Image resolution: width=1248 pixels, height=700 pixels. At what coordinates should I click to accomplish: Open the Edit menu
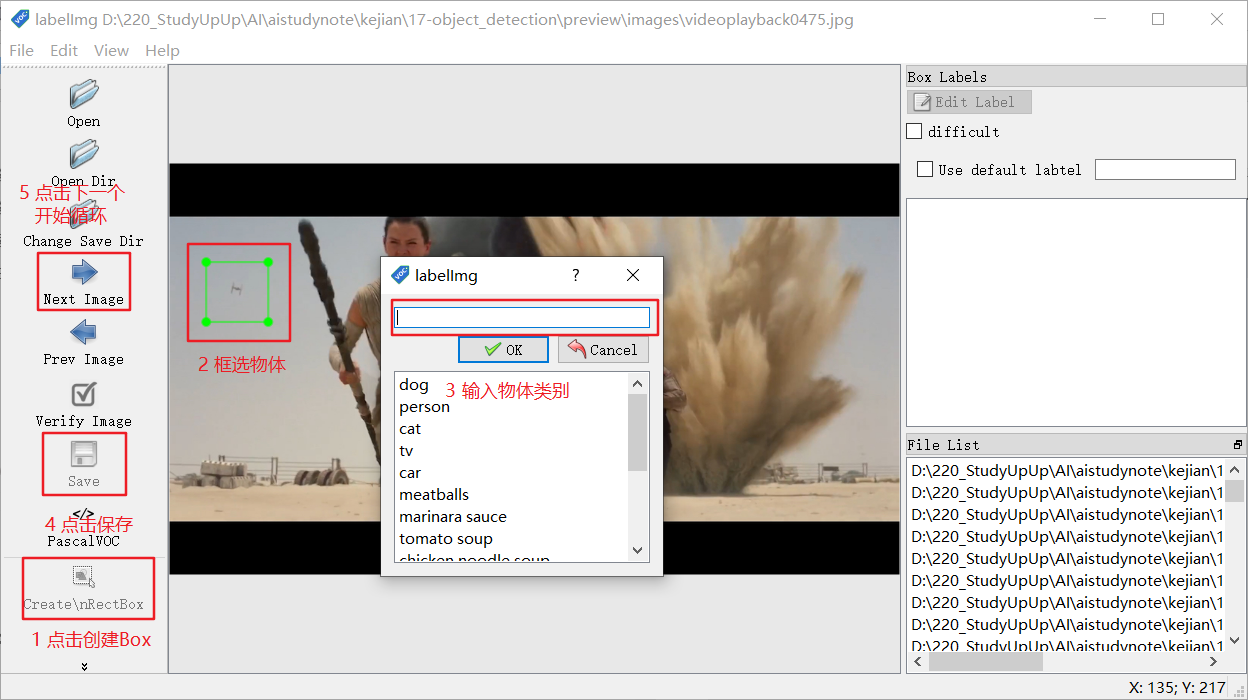click(64, 50)
